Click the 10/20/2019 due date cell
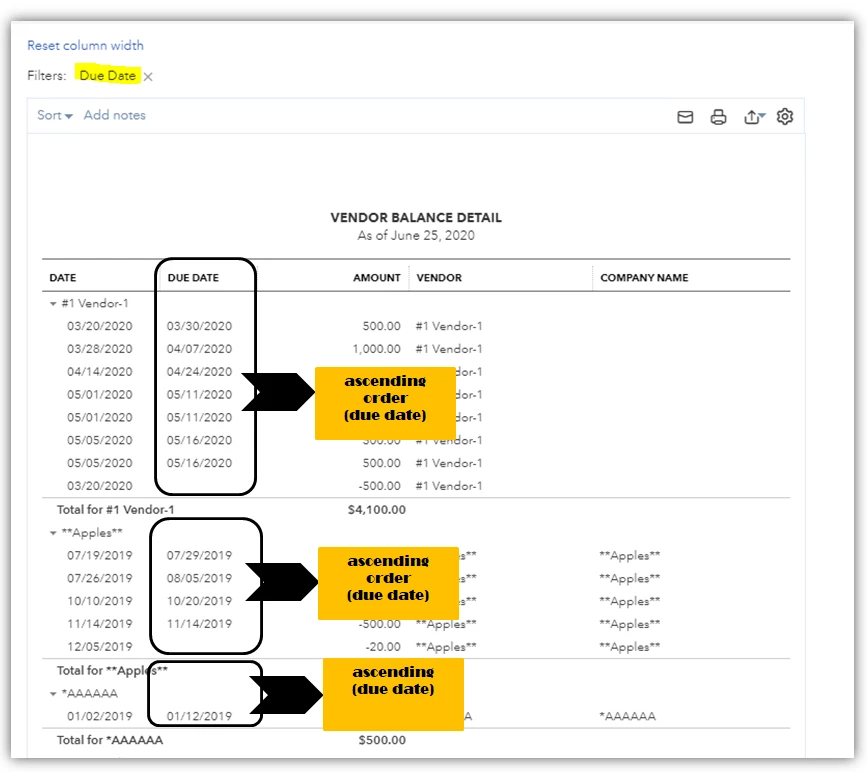 [x=199, y=601]
